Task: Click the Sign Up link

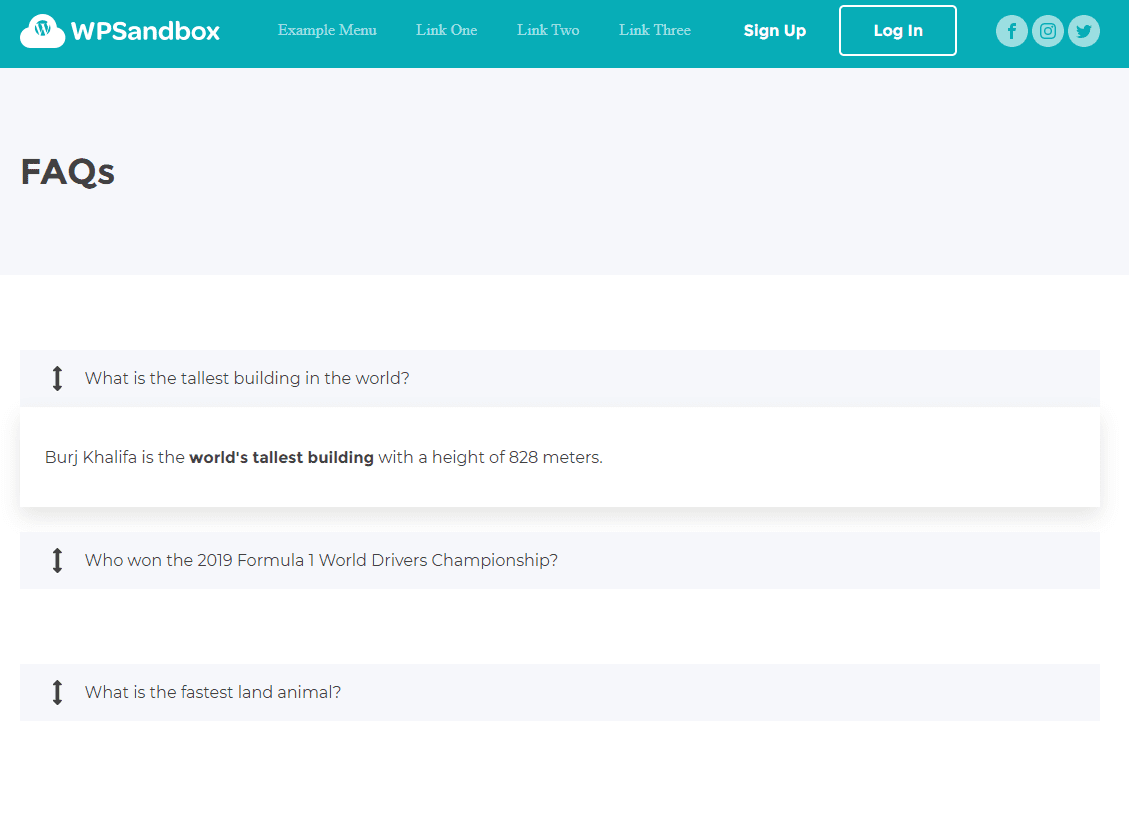Action: click(775, 31)
